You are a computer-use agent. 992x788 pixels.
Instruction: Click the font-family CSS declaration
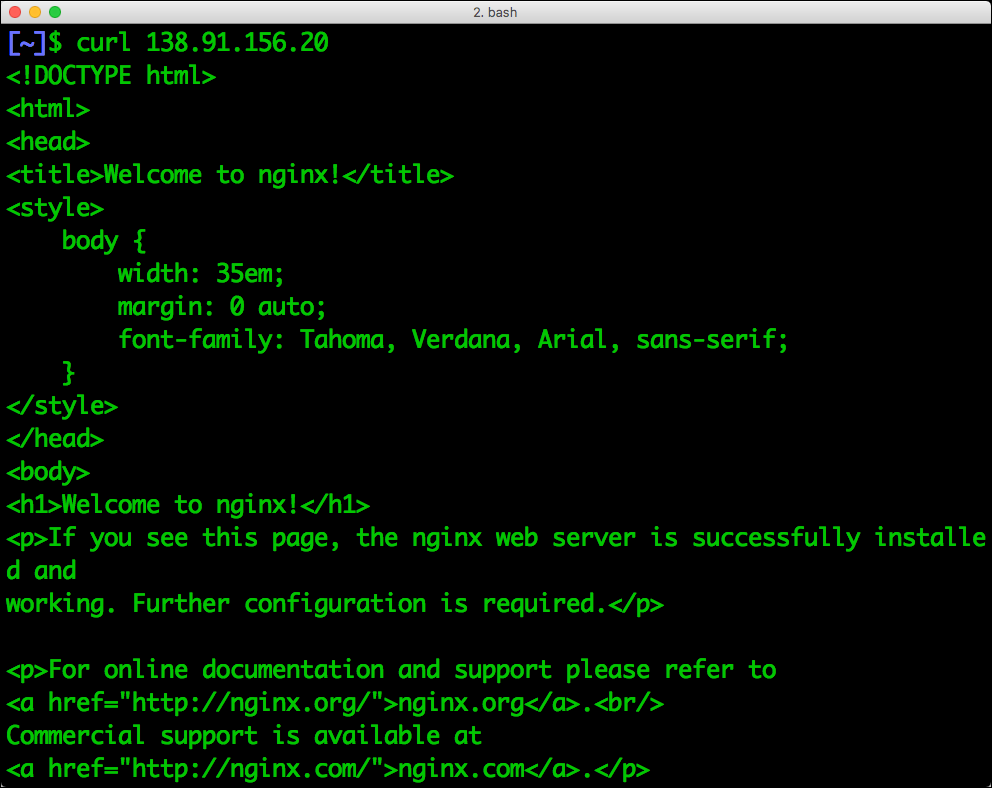tap(450, 339)
